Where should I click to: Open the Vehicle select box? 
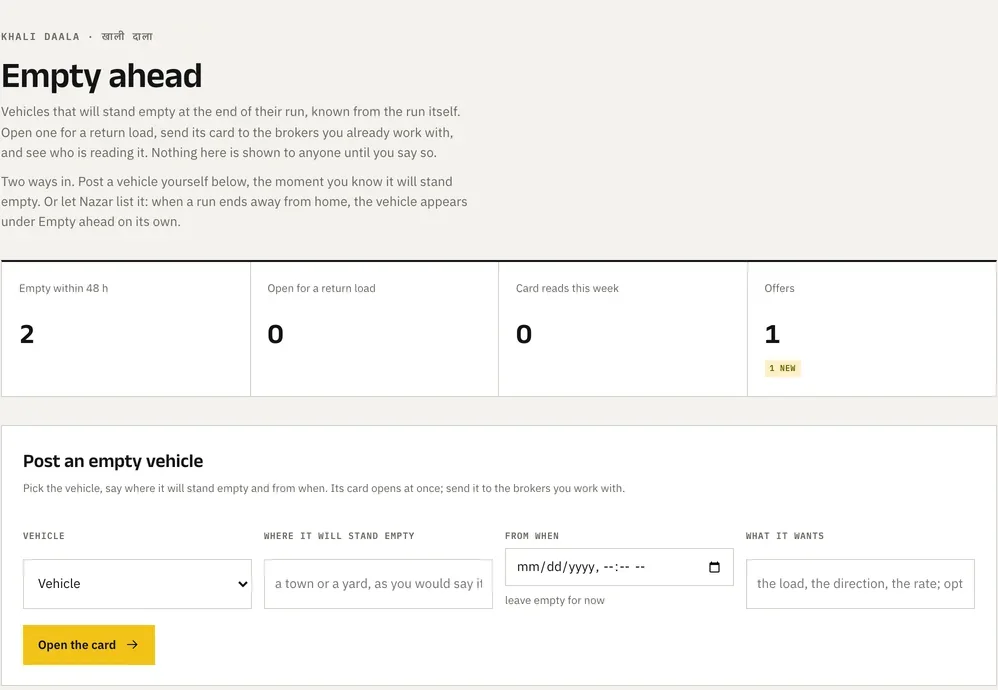pos(137,584)
